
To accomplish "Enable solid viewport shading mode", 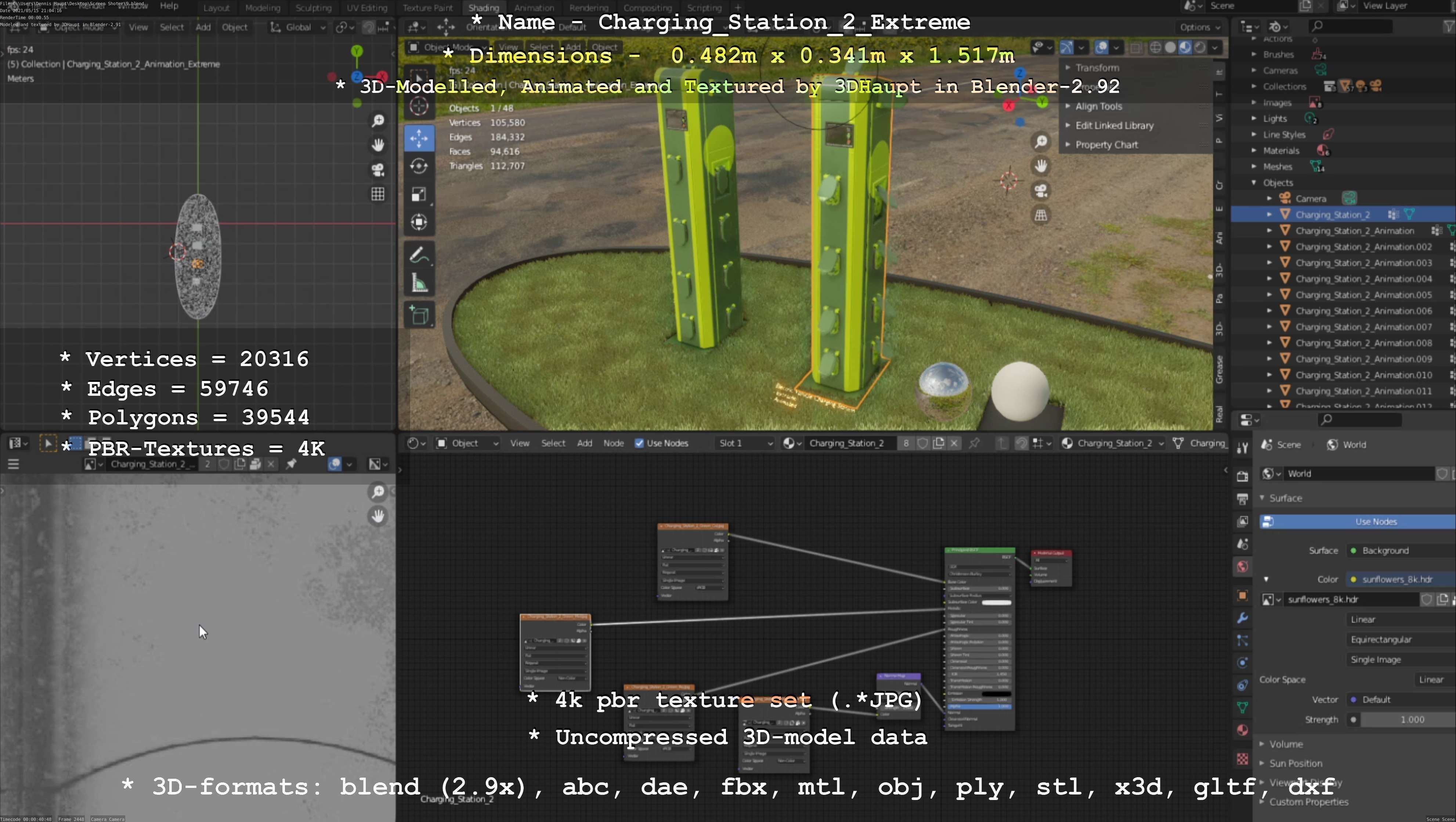I will coord(1171,47).
